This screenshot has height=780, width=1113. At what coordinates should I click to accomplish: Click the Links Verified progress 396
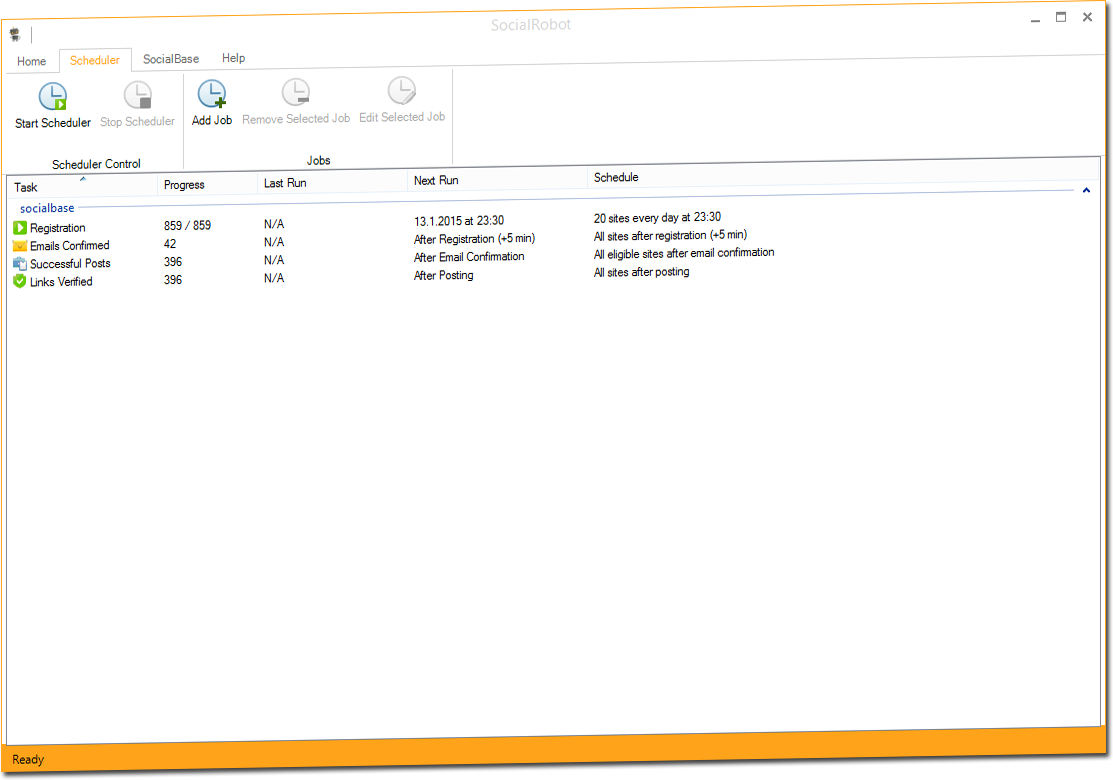coord(173,280)
